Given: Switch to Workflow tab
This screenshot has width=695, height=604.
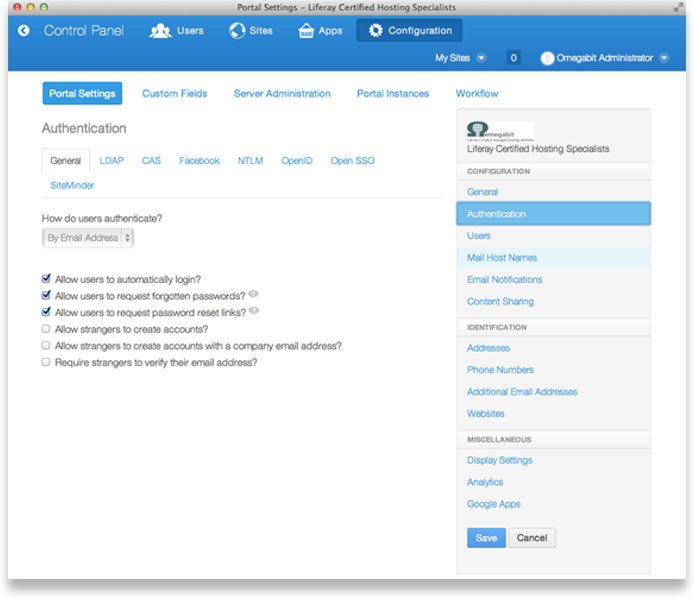Looking at the screenshot, I should [477, 94].
